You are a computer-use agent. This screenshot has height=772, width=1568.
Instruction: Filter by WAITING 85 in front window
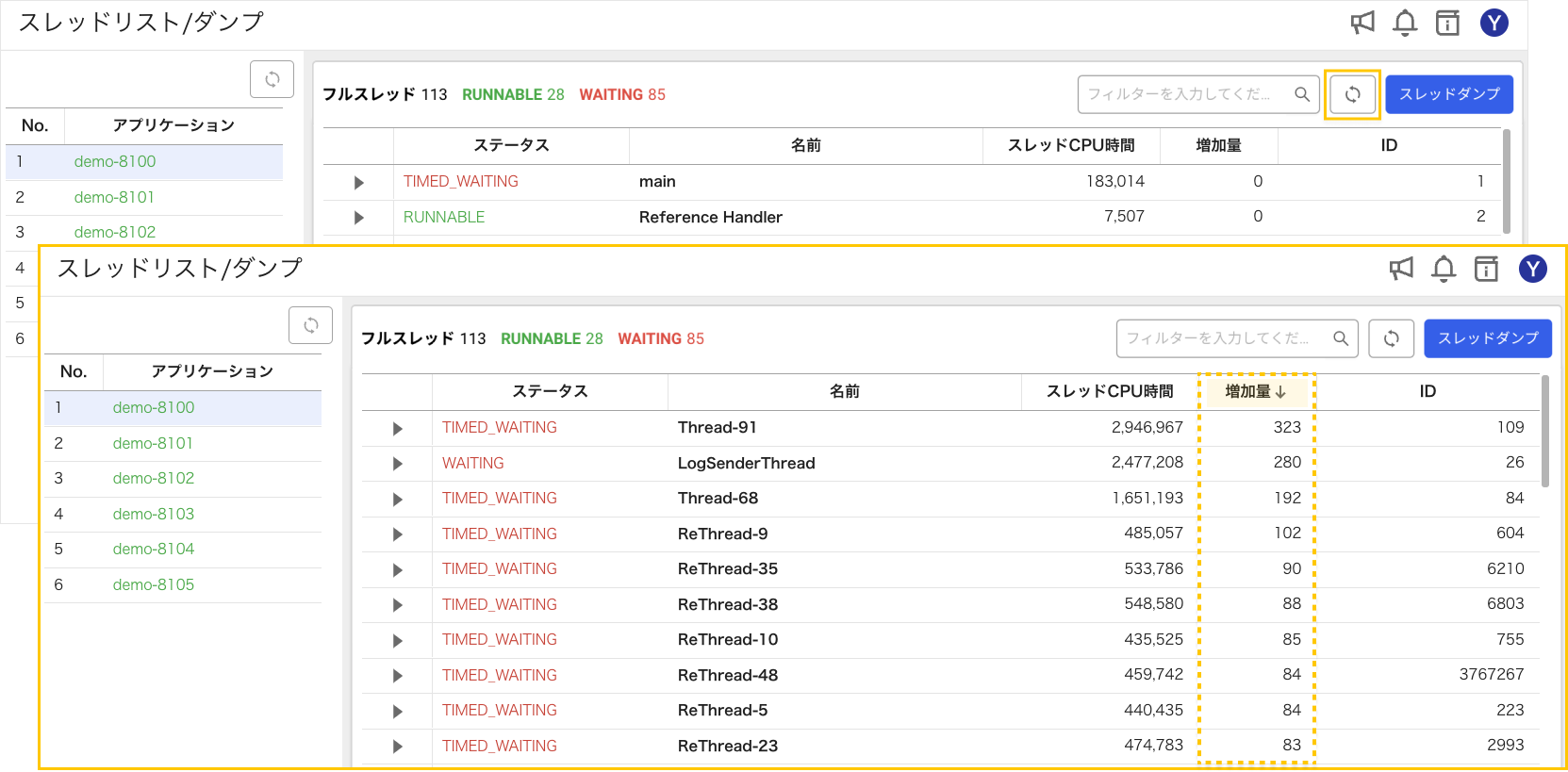pos(661,338)
